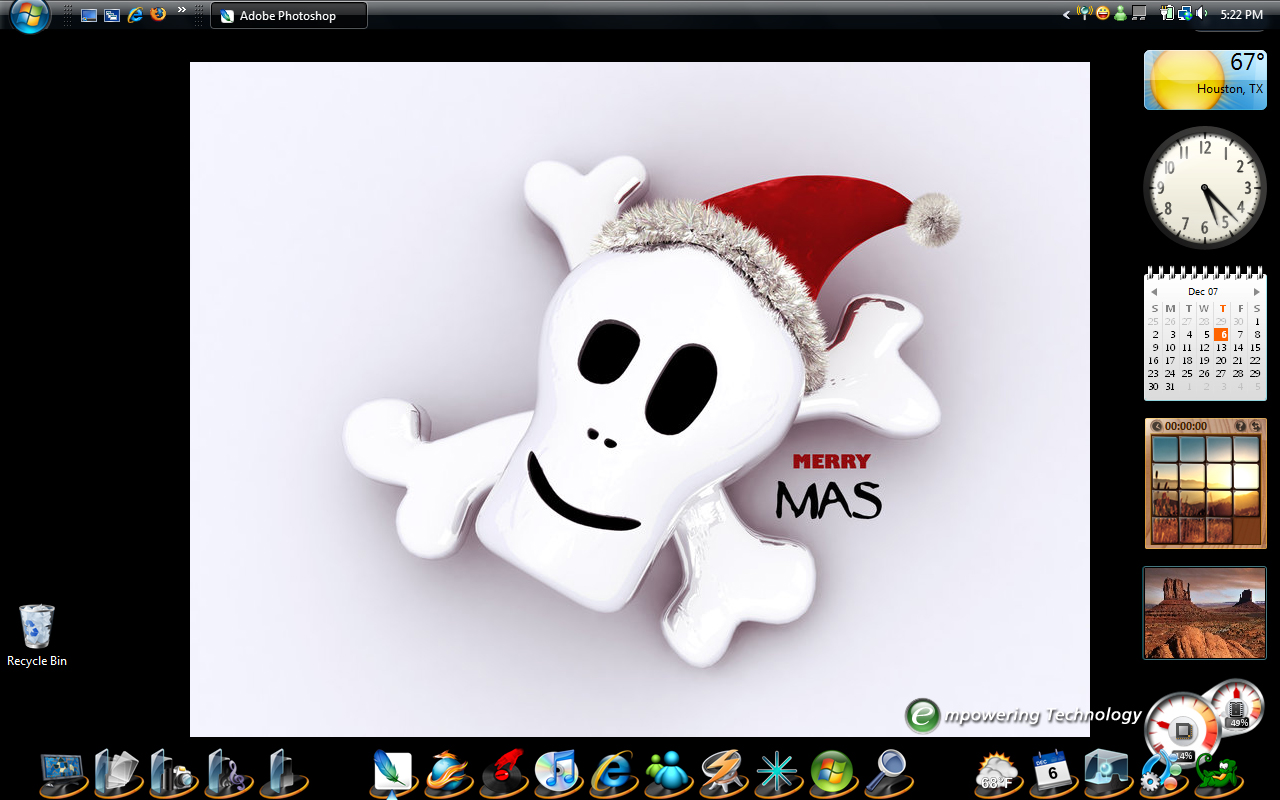Click memory 49% gauge gadget
Image resolution: width=1280 pixels, height=800 pixels.
coord(1236,707)
